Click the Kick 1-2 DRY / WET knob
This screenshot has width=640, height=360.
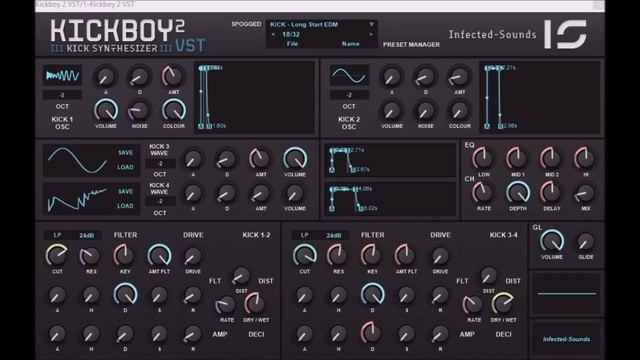pyautogui.click(x=255, y=304)
